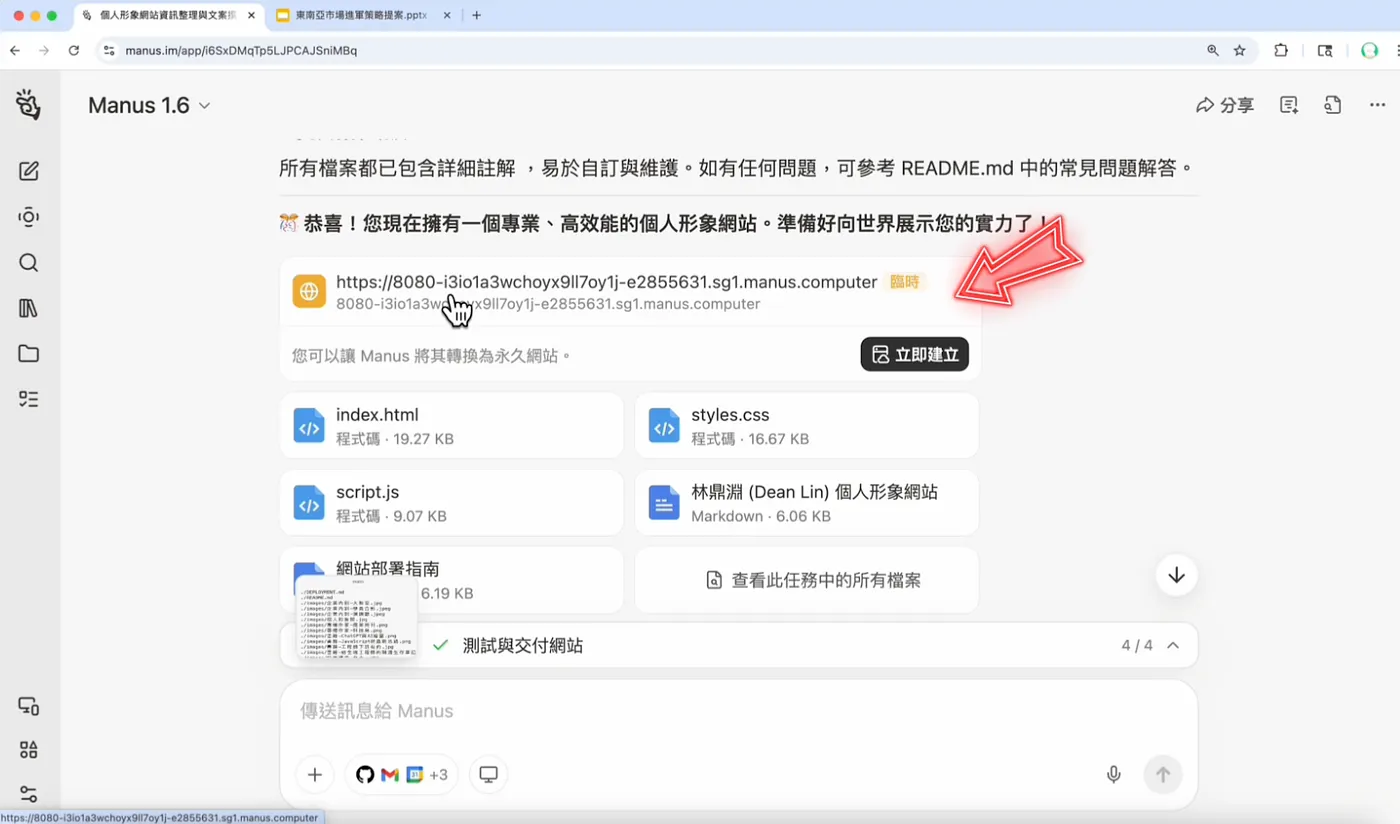Click the scroll-to-bottom arrow button
1400x824 pixels.
pyautogui.click(x=1176, y=575)
